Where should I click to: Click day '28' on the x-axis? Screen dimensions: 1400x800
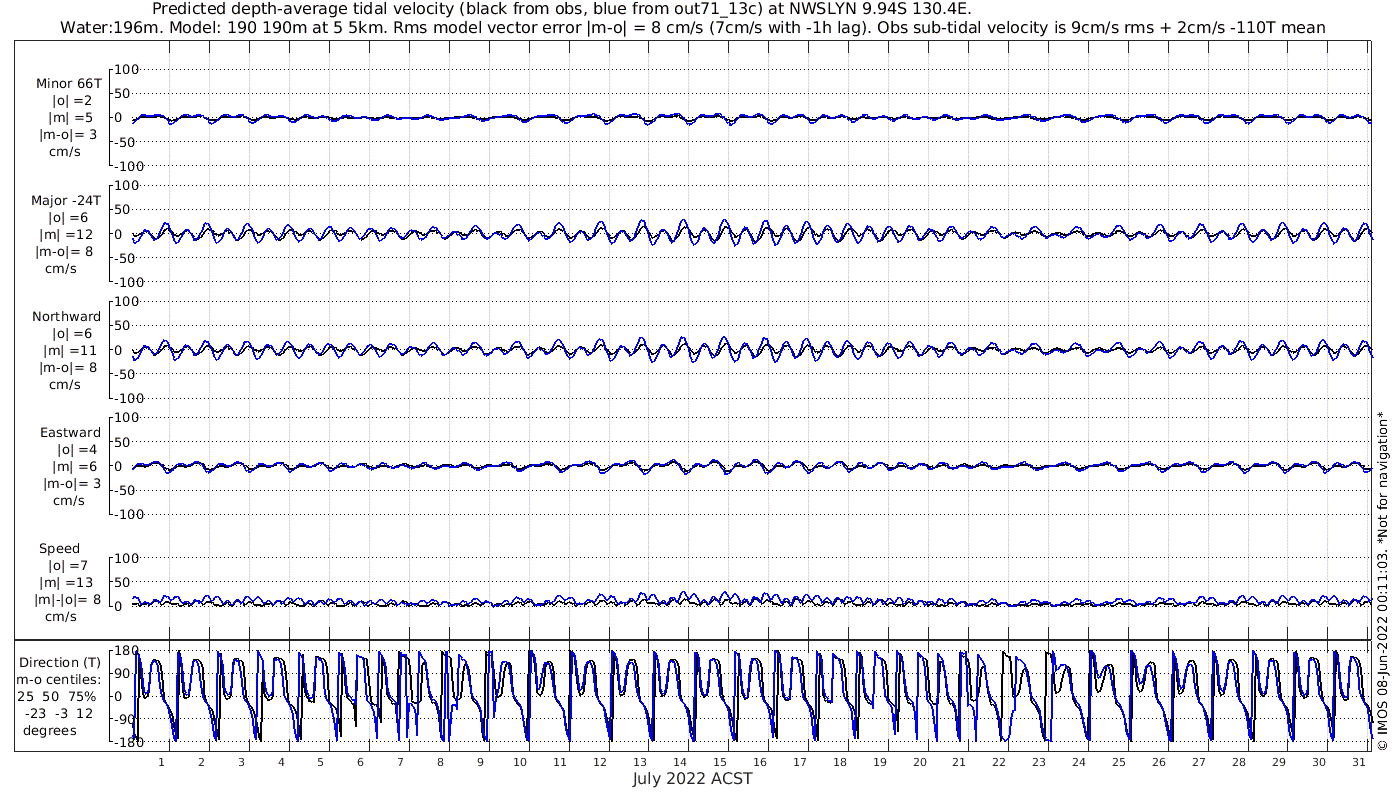click(1238, 762)
